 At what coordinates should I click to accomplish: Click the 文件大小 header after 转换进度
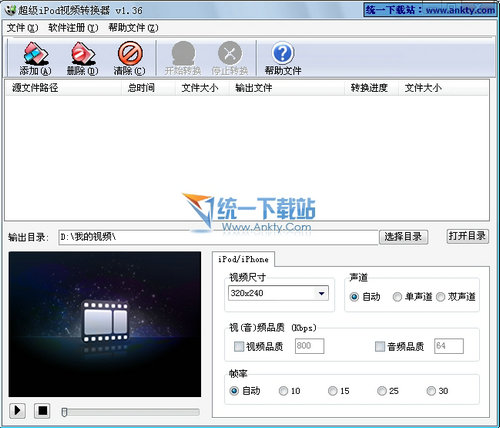point(443,88)
